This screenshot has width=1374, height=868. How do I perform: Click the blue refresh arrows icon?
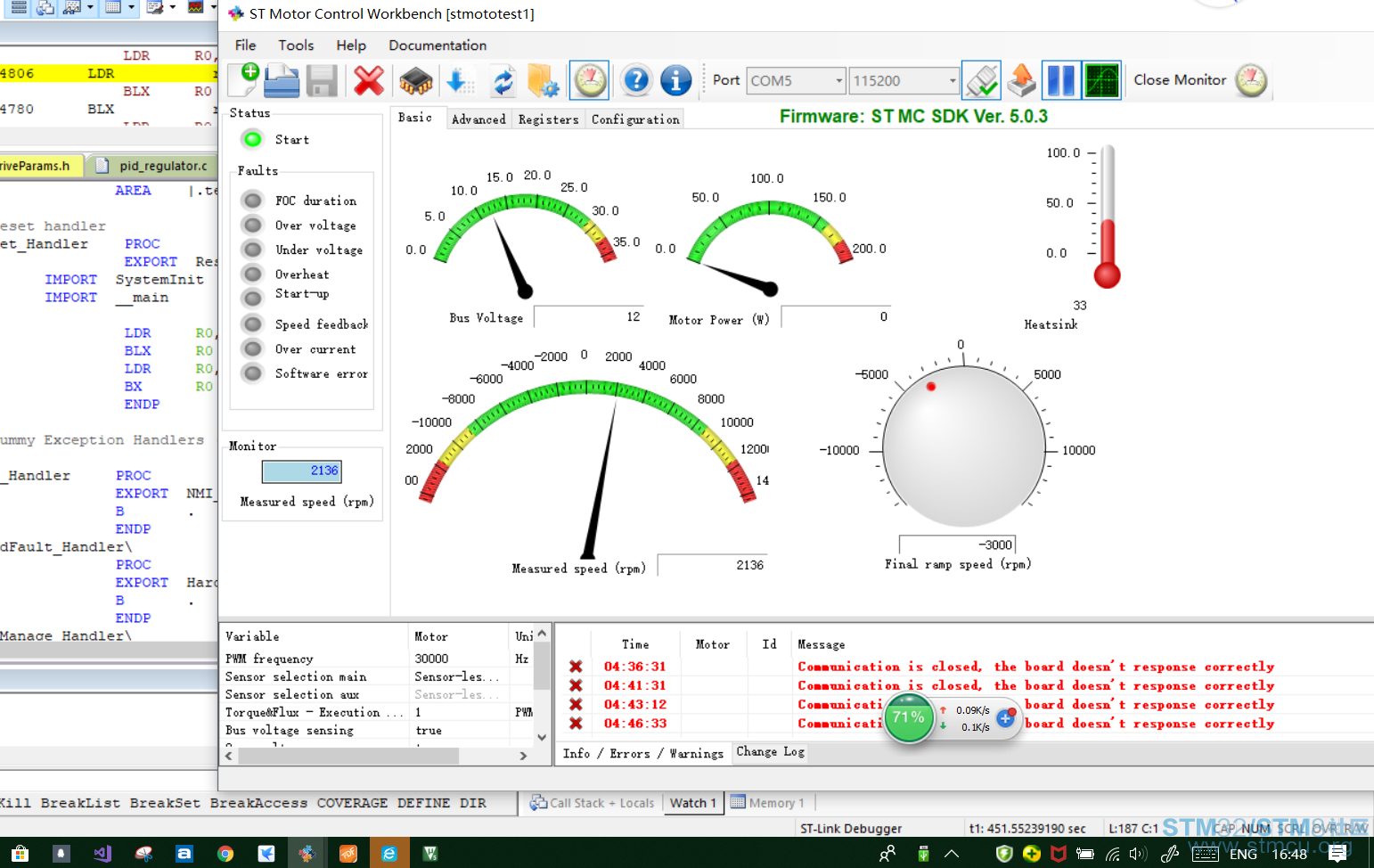click(503, 81)
